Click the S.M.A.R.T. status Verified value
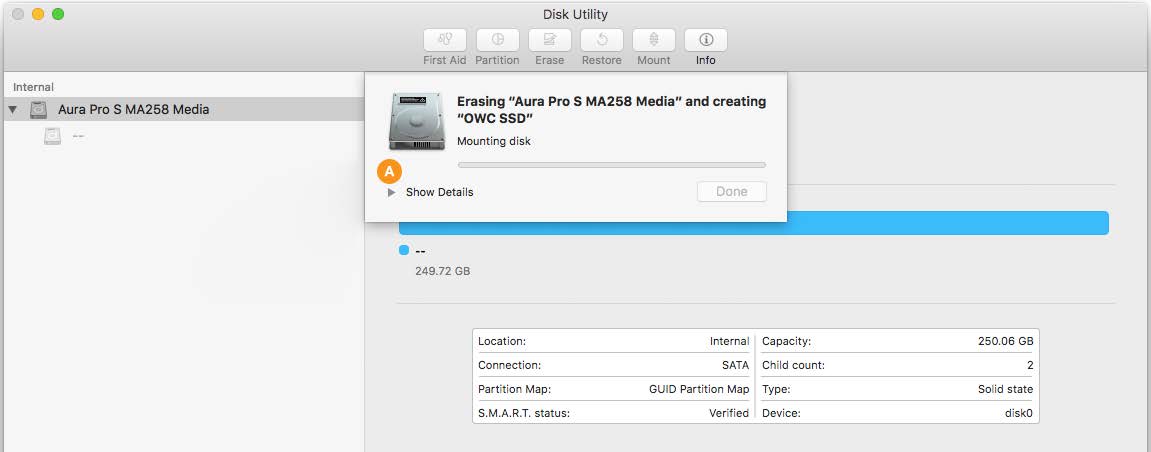The image size is (1151, 452). pos(729,413)
